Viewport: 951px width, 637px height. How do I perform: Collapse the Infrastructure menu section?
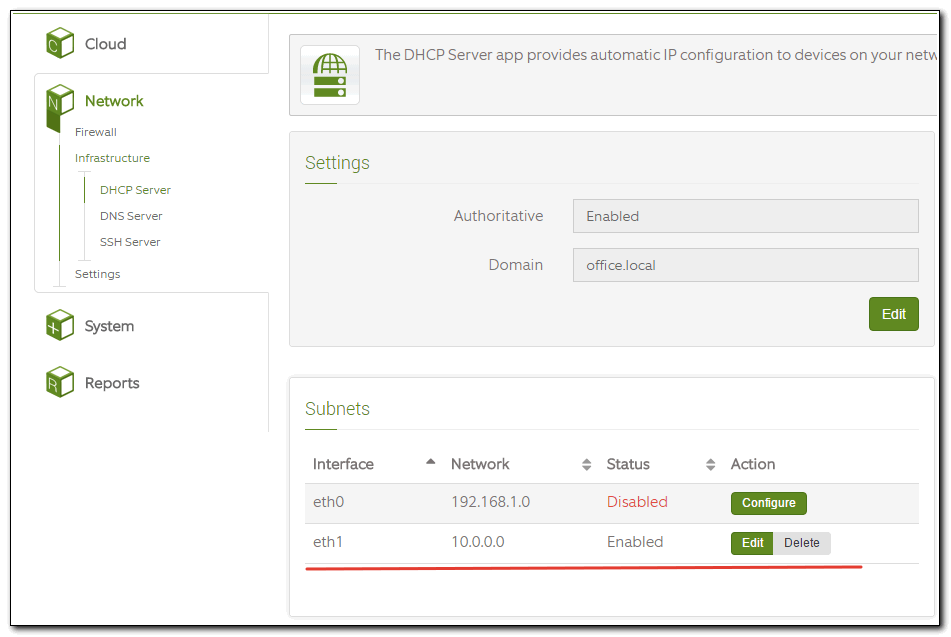coord(112,158)
